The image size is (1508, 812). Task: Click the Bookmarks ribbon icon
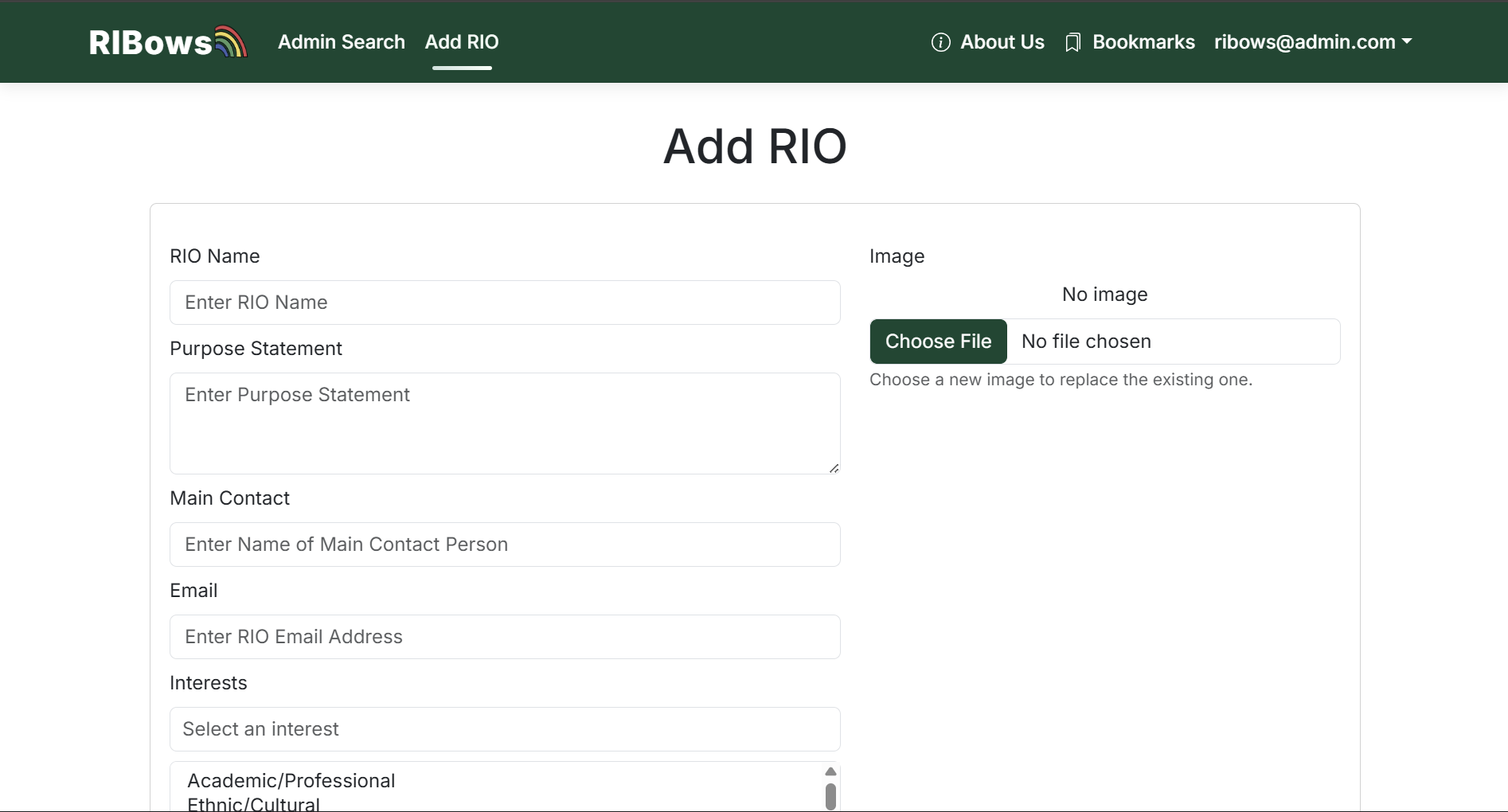point(1072,42)
